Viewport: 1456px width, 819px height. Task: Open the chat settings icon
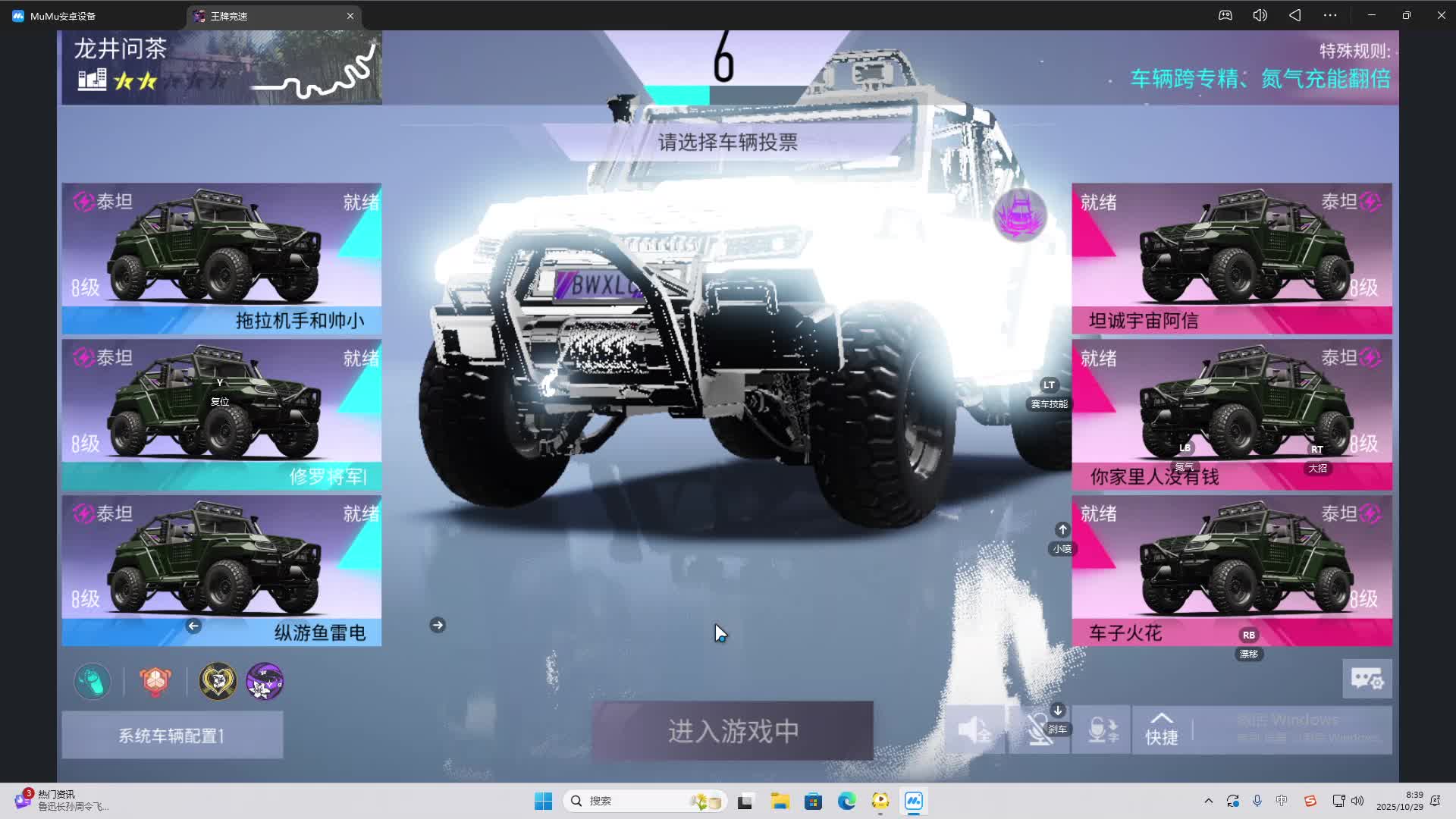pyautogui.click(x=1367, y=679)
